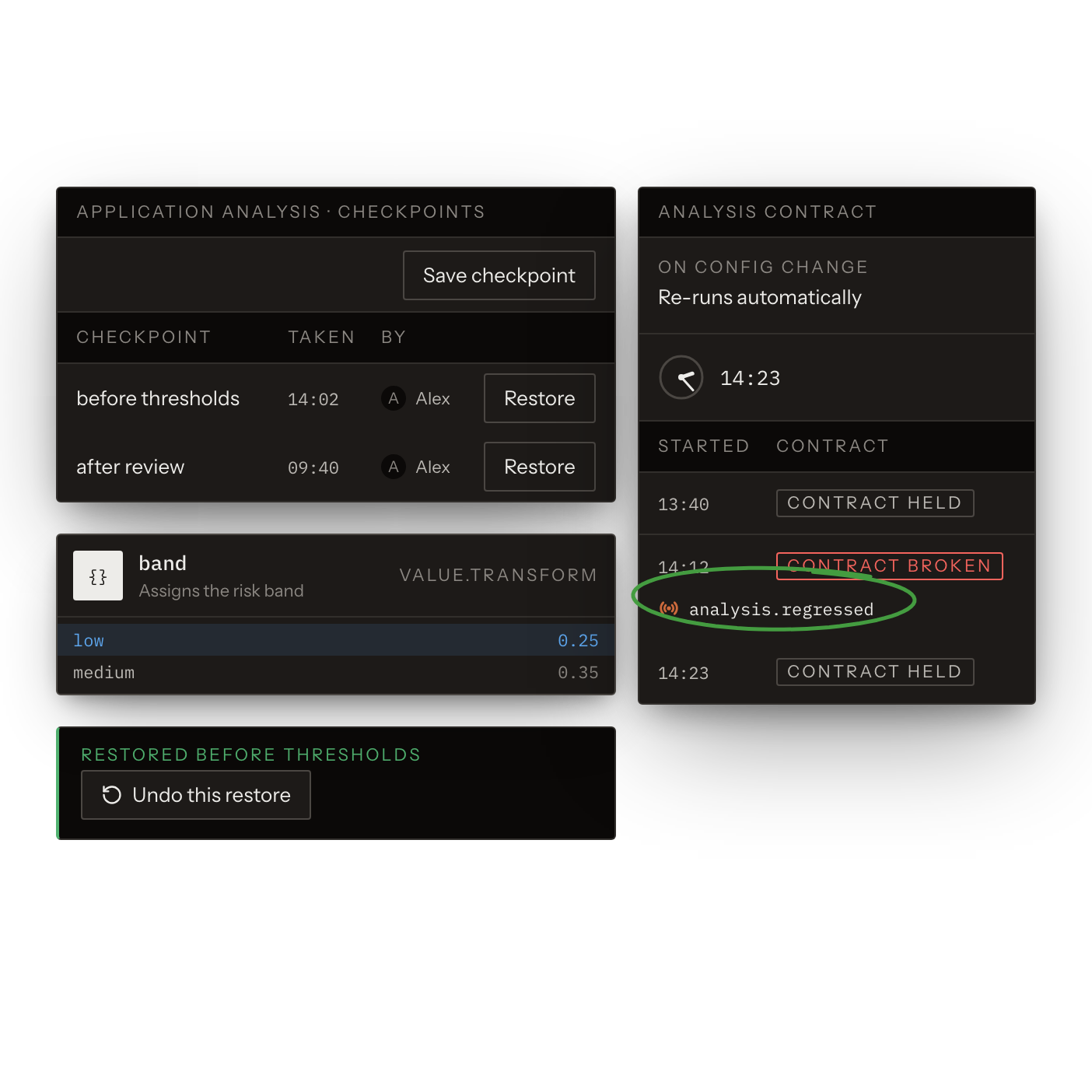Select the low band row
The height and width of the screenshot is (1092, 1092).
[x=336, y=640]
